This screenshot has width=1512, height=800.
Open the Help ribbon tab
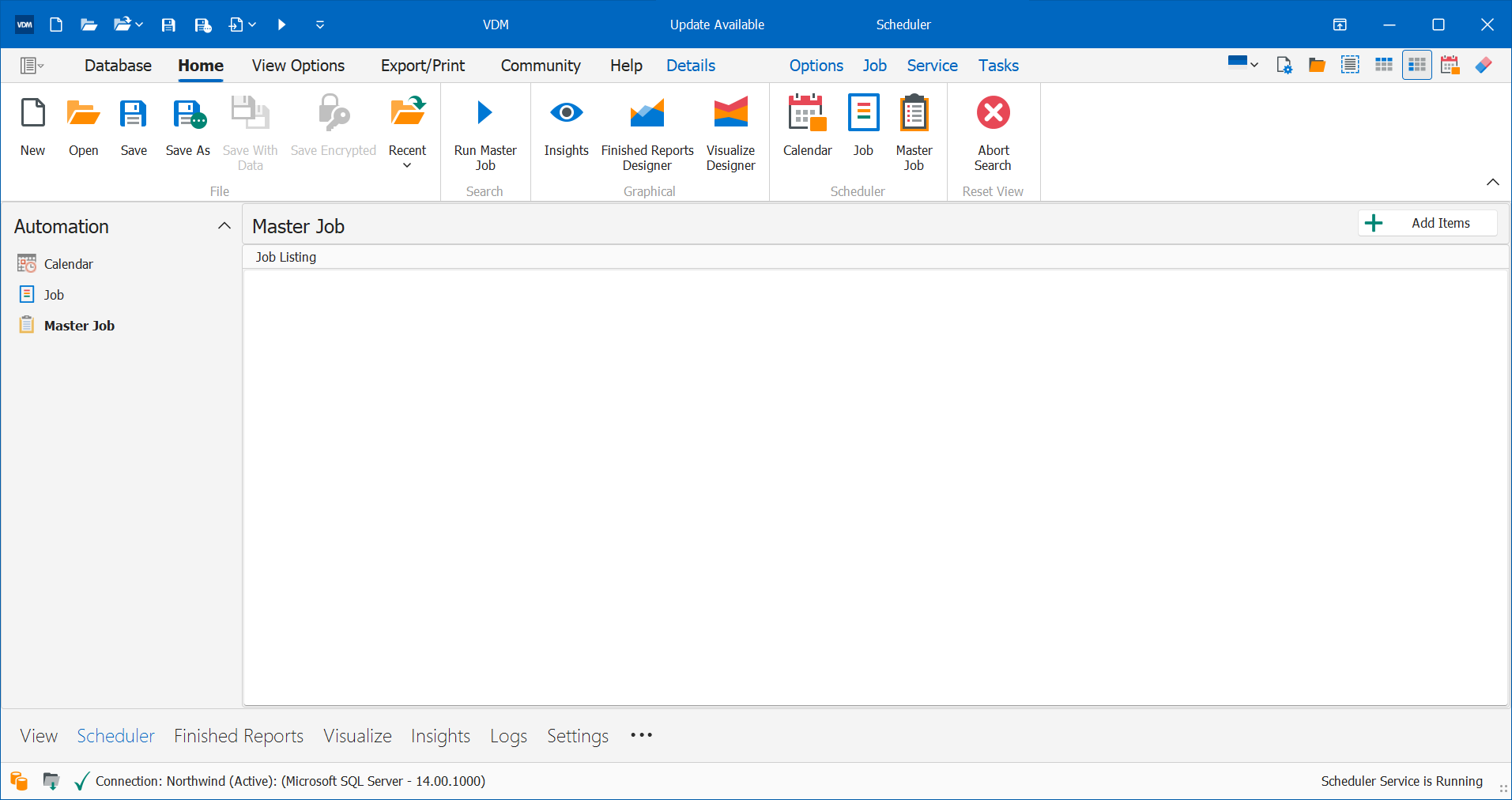coord(626,66)
